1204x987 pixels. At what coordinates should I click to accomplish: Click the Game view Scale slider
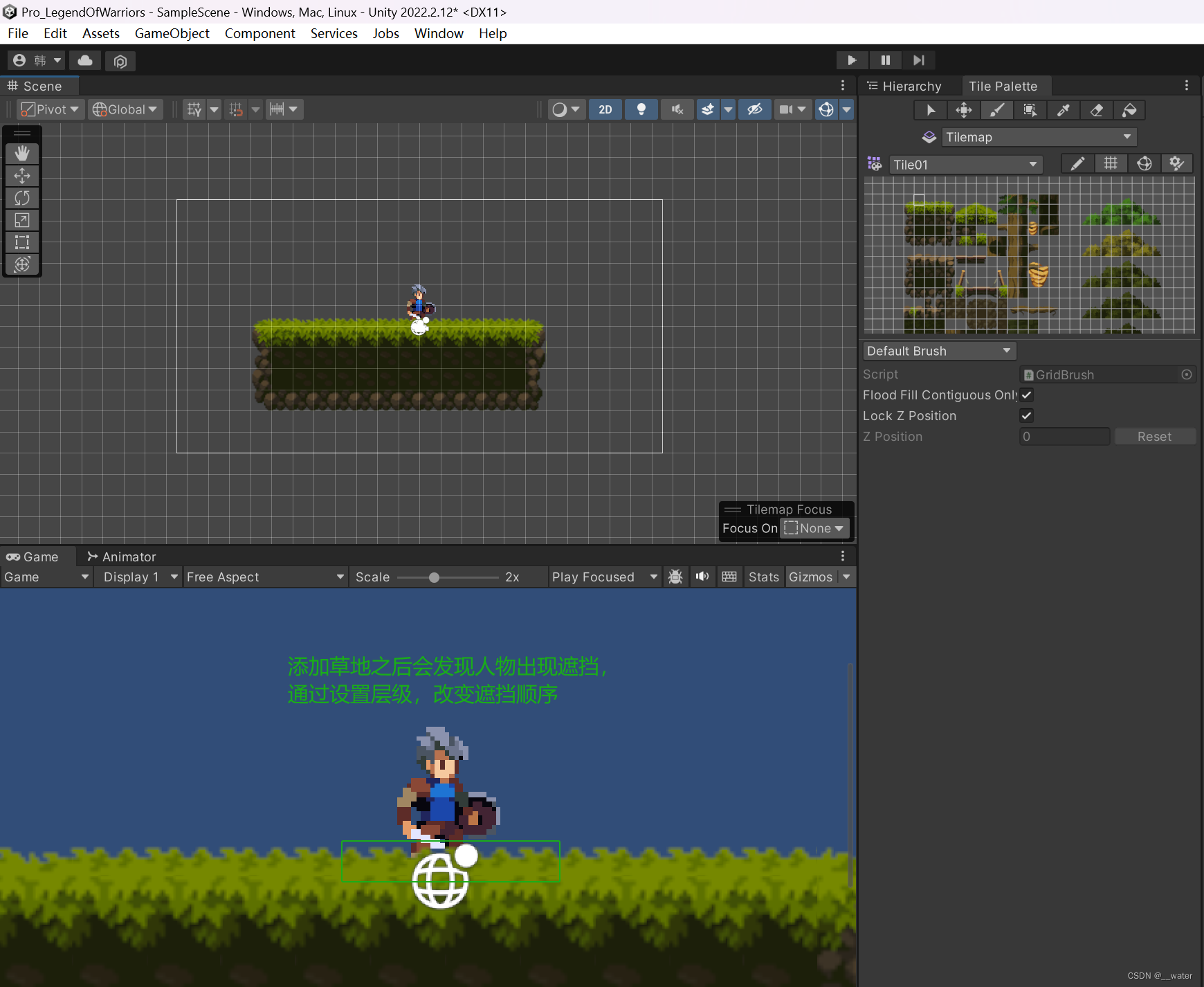pos(448,577)
